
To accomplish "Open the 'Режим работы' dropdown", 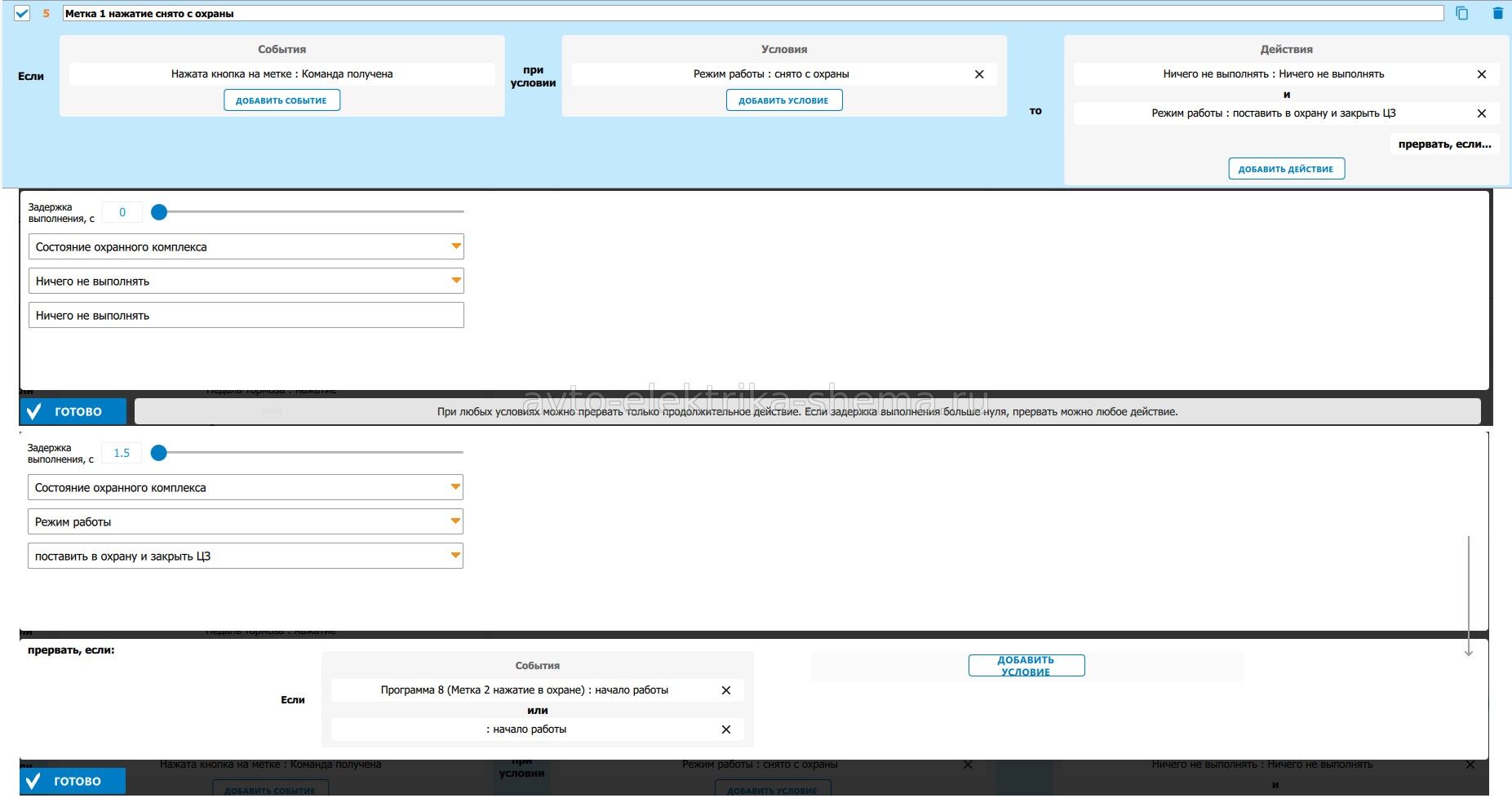I will tap(245, 521).
